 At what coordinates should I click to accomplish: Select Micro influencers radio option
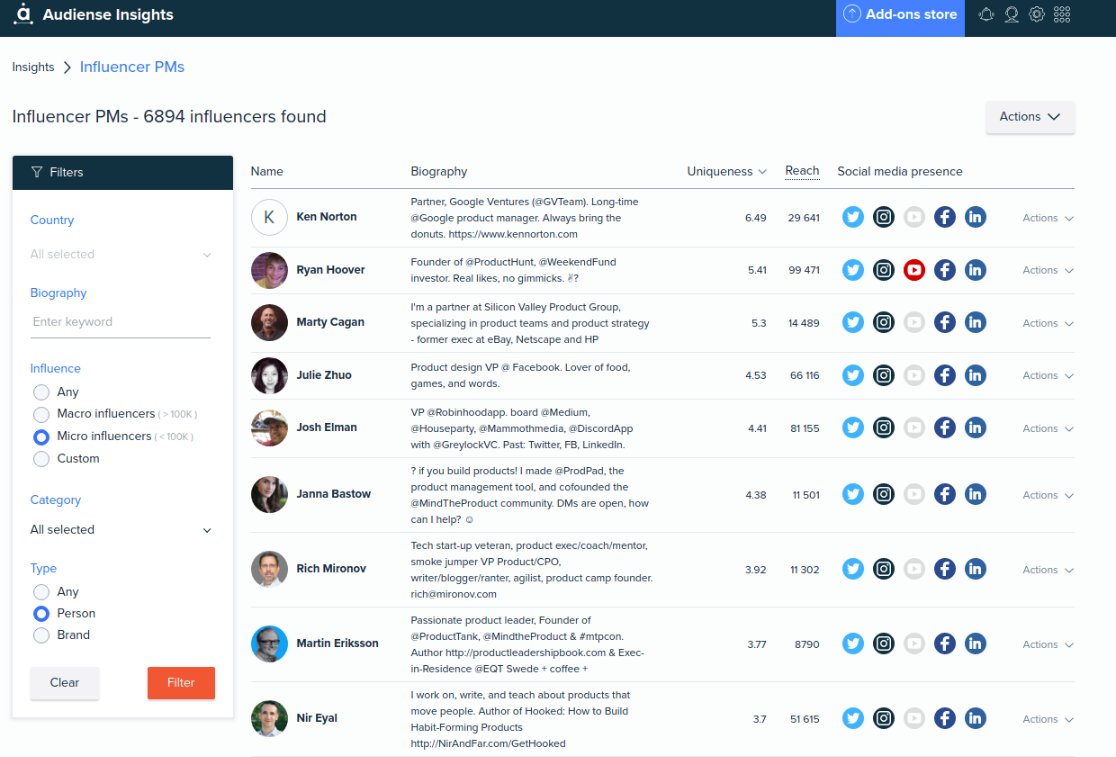[x=41, y=436]
